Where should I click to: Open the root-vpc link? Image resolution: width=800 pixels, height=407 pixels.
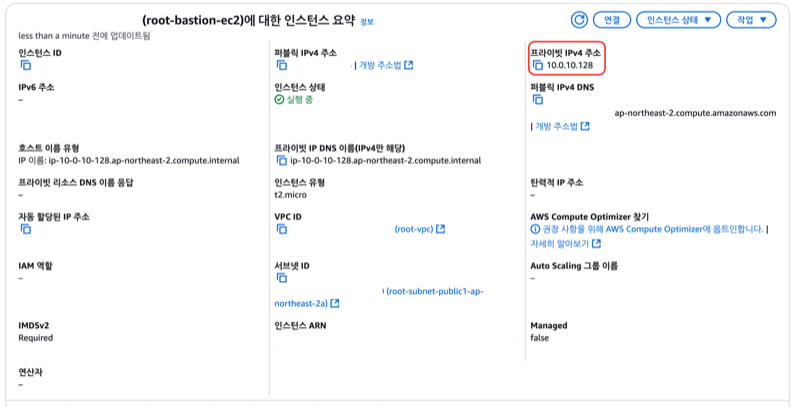click(419, 229)
